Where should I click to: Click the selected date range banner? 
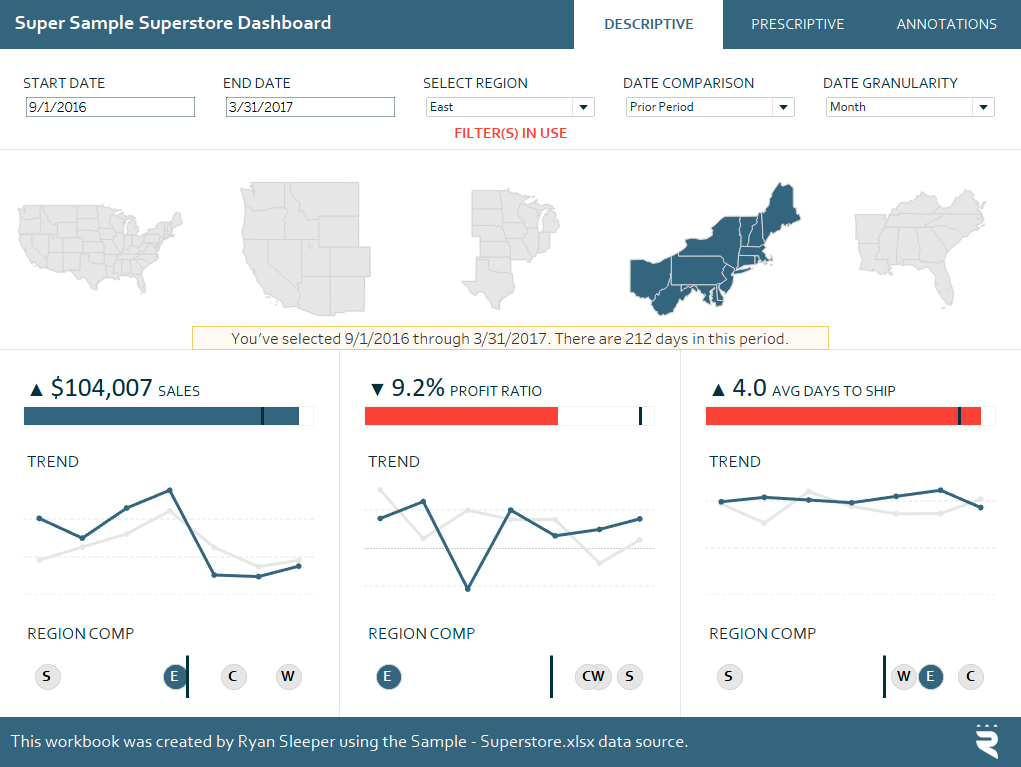510,338
